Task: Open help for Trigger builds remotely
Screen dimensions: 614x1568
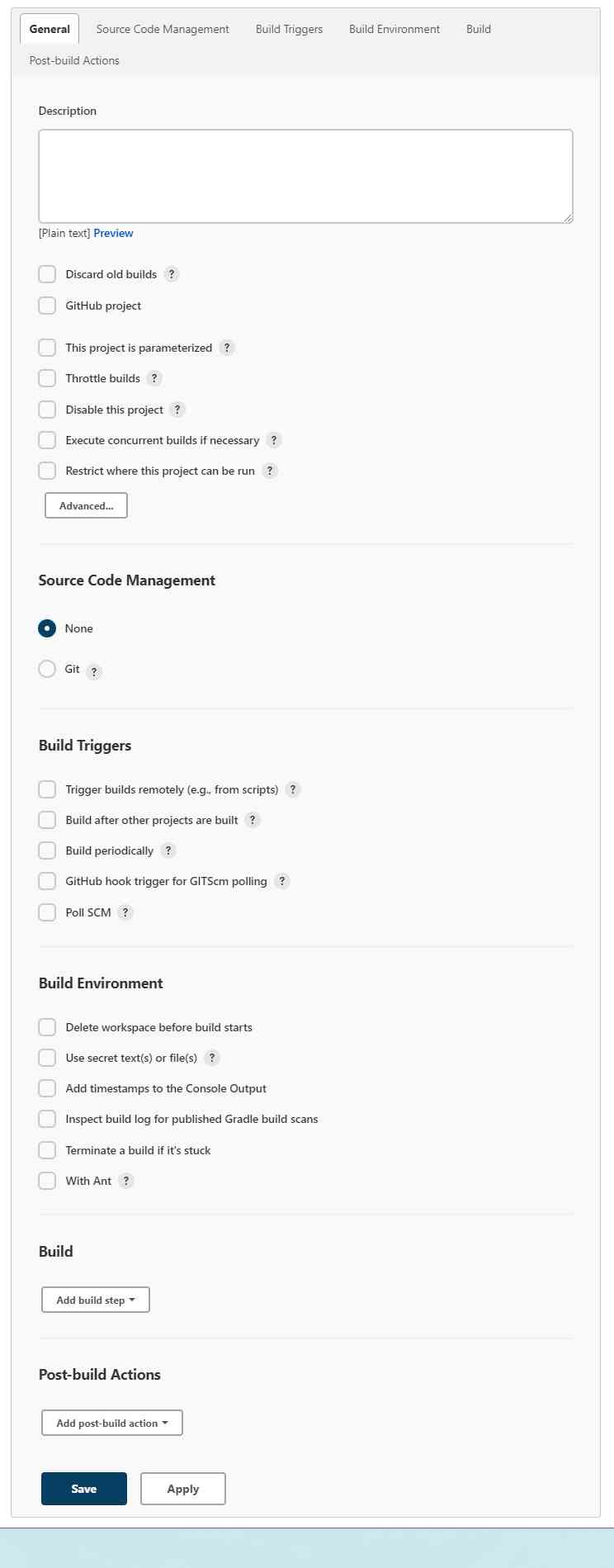Action: pyautogui.click(x=293, y=789)
